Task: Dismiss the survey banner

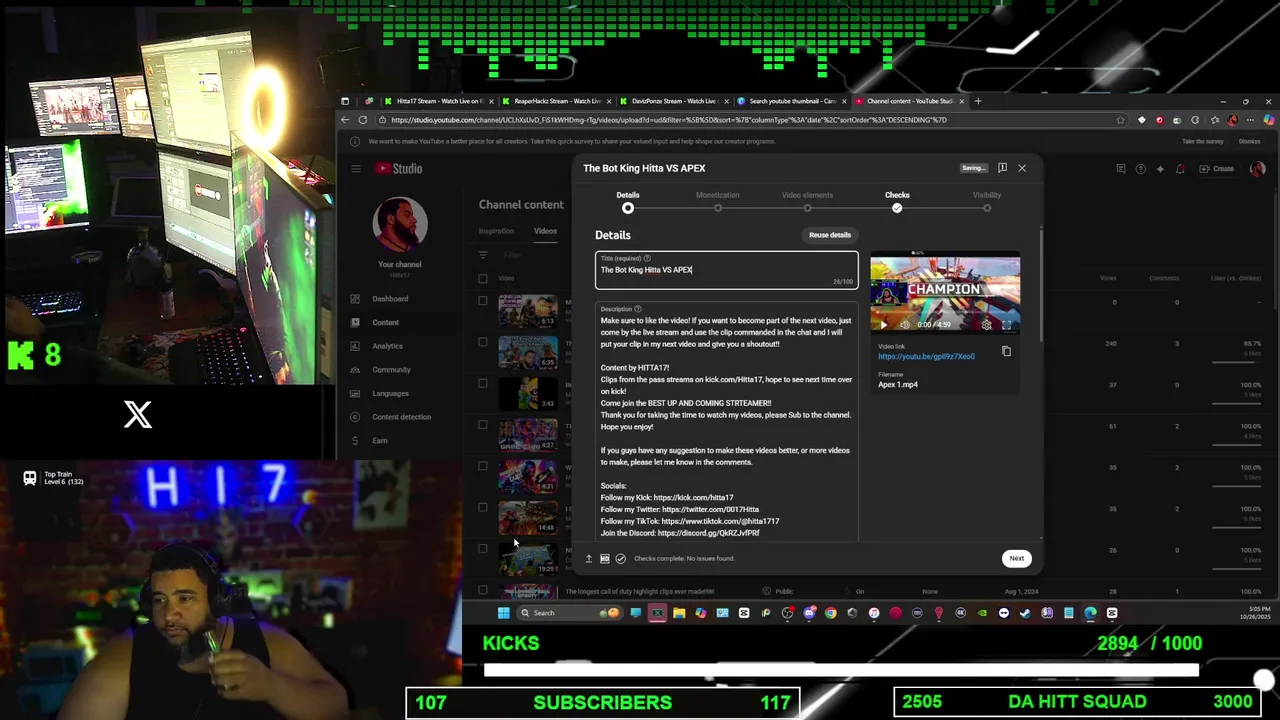Action: coord(1250,141)
